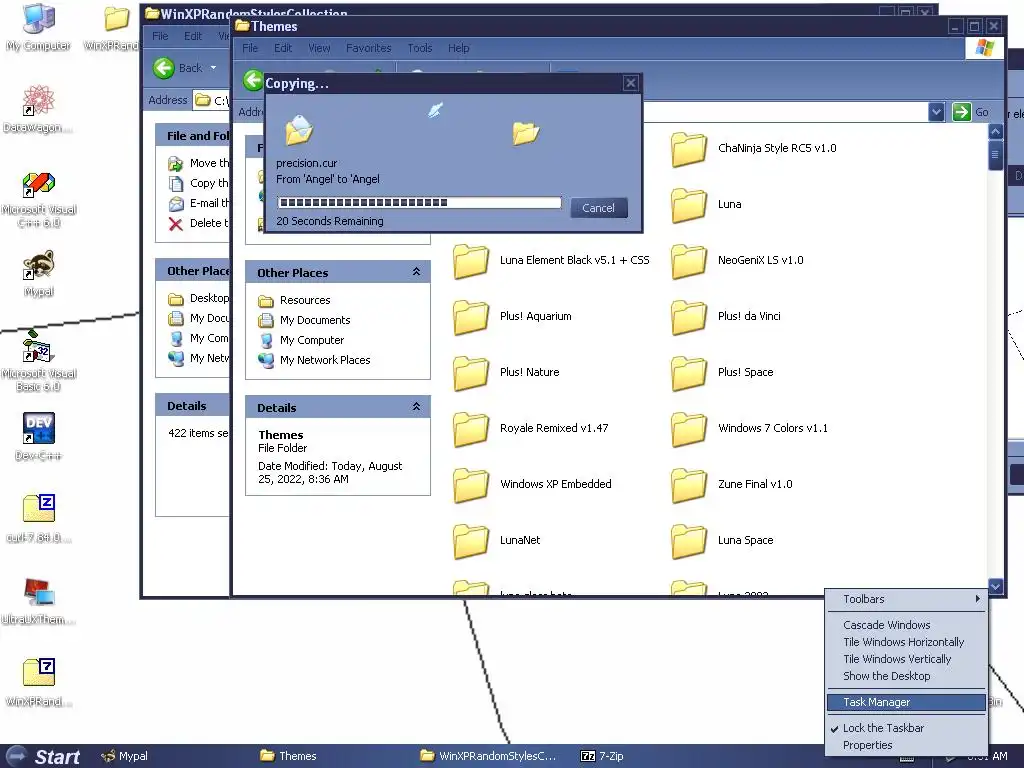
Task: Select the Windows 7 Colors v1.1 folder
Action: pos(749,429)
